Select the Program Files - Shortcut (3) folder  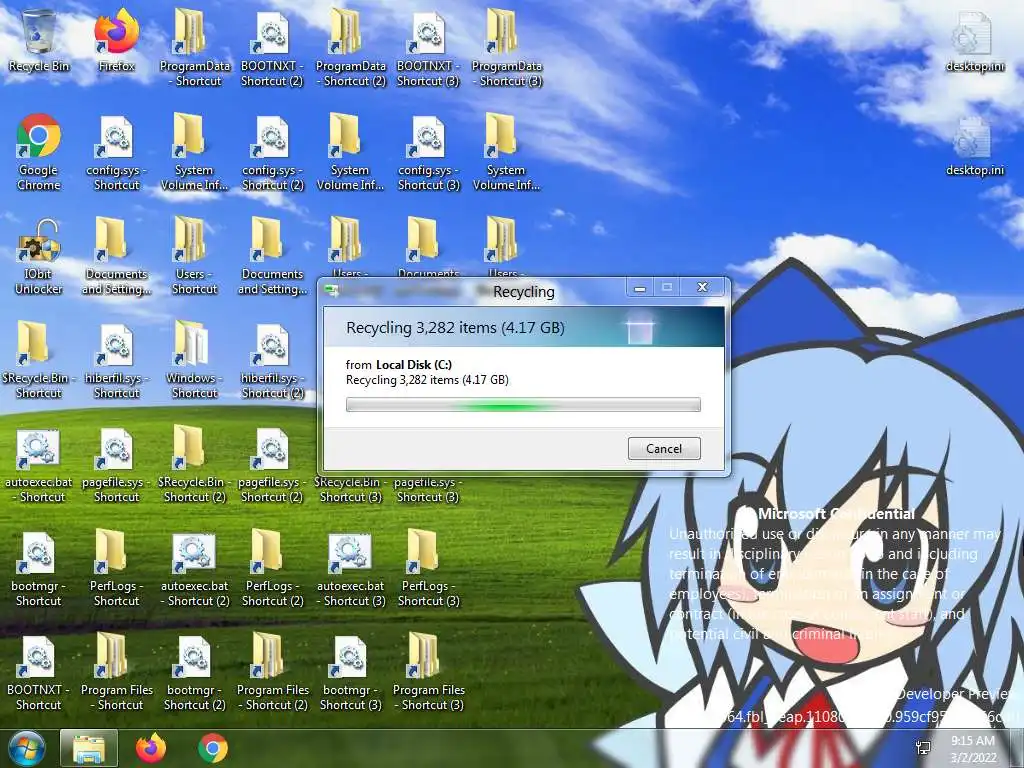click(428, 673)
